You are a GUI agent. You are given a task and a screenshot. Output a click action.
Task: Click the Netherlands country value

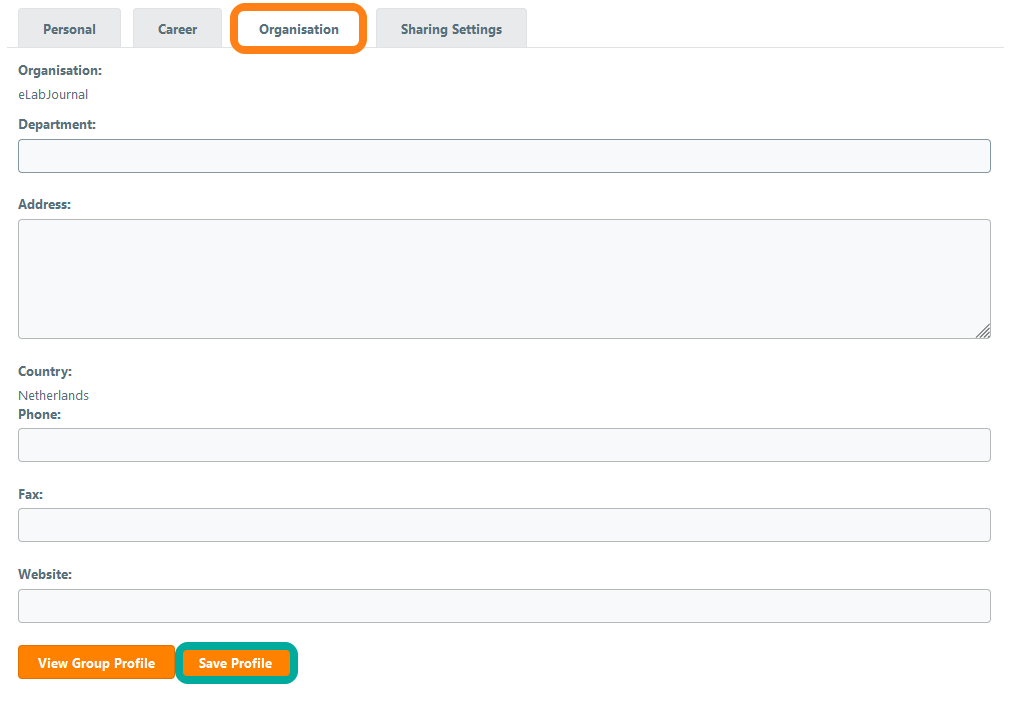[x=53, y=395]
